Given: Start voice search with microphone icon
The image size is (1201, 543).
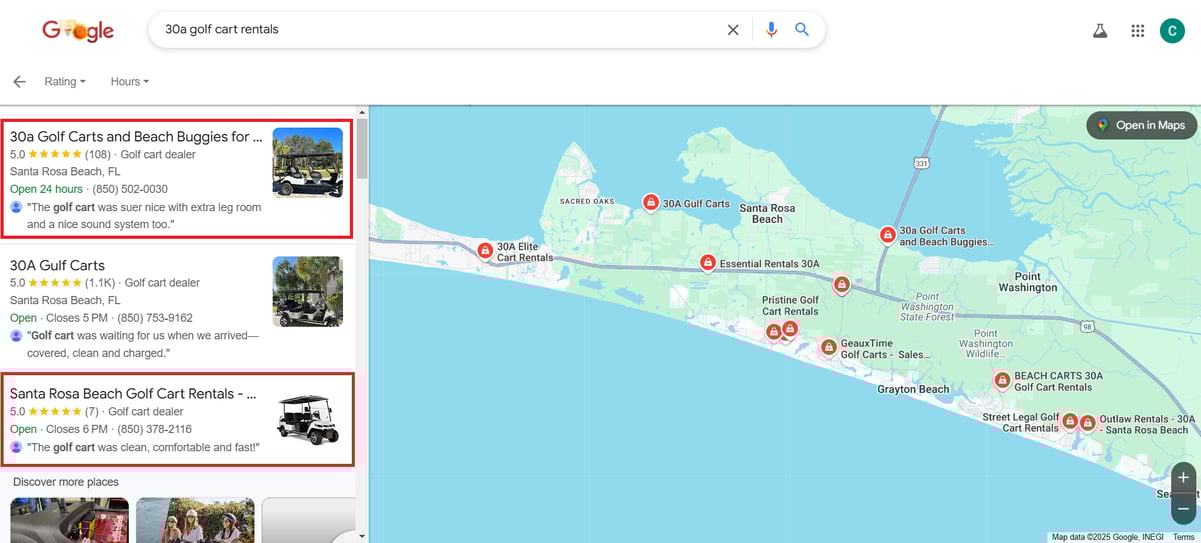Looking at the screenshot, I should coord(771,30).
